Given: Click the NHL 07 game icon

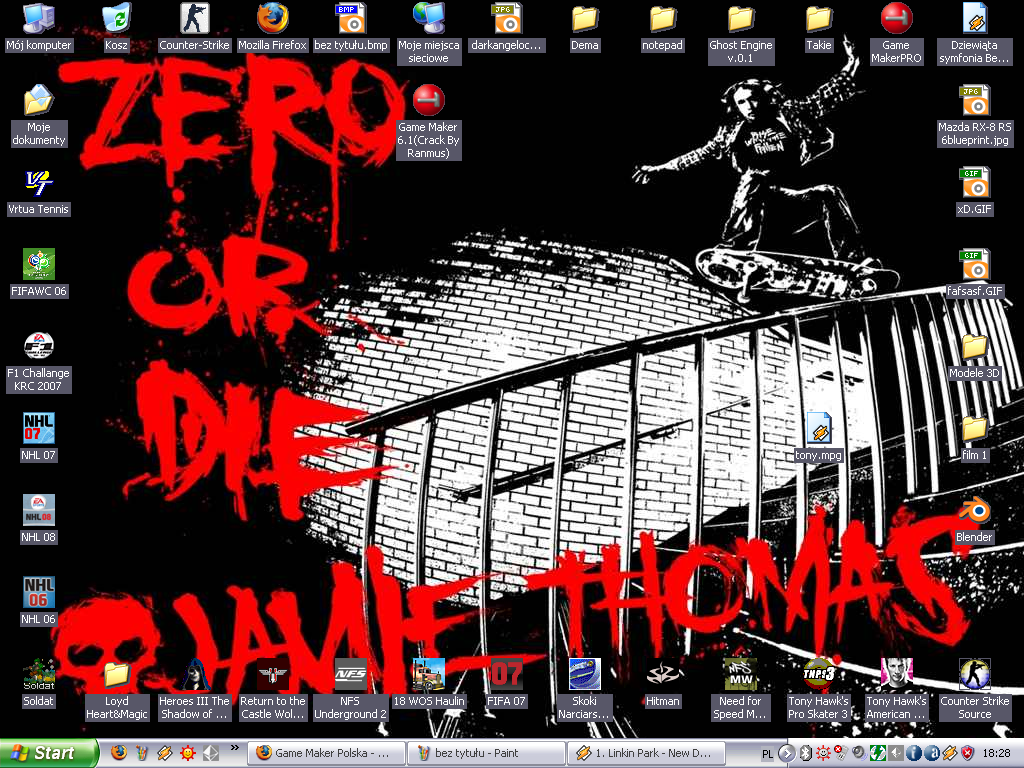Looking at the screenshot, I should pyautogui.click(x=39, y=429).
